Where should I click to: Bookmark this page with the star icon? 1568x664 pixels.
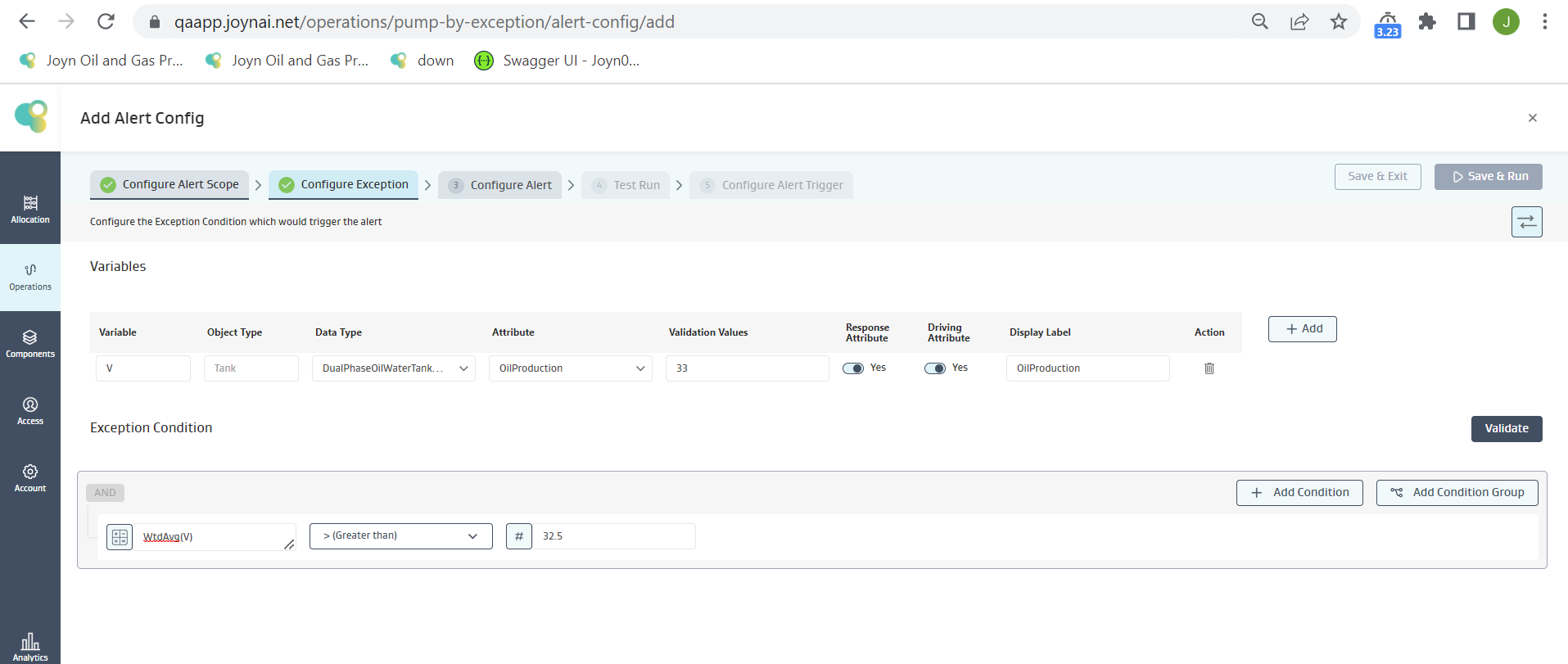(1338, 22)
